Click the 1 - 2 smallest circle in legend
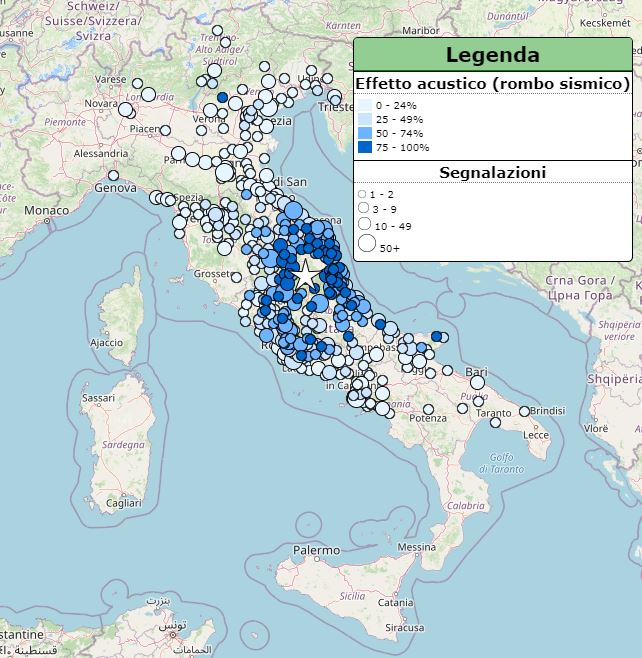The width and height of the screenshot is (642, 658). tap(362, 193)
